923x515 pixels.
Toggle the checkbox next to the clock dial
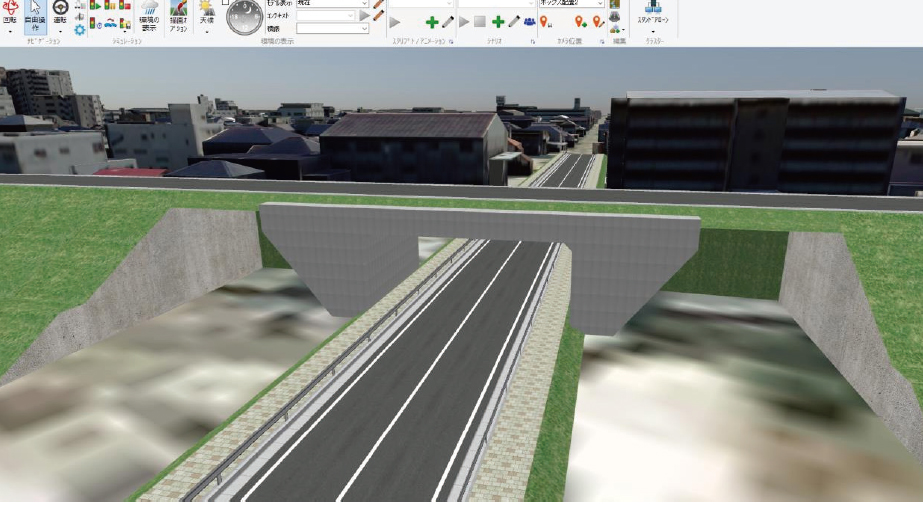click(x=225, y=2)
